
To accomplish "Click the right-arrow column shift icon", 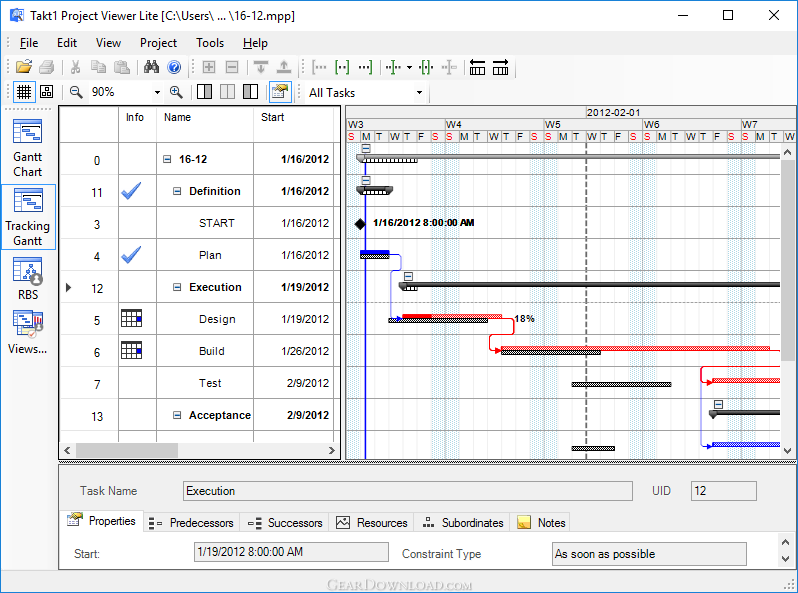I will point(500,67).
